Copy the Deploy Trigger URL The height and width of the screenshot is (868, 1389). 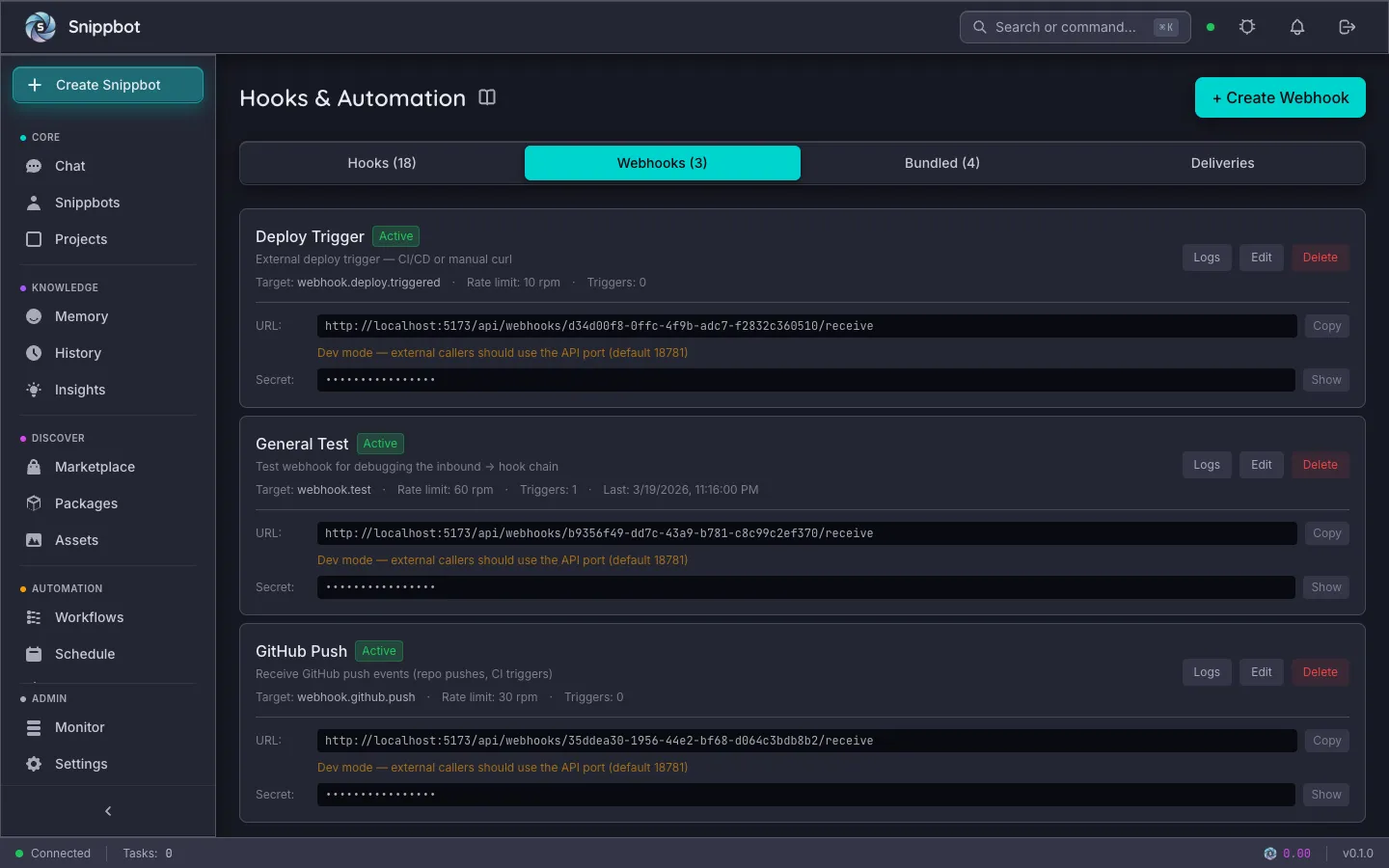[x=1327, y=326]
